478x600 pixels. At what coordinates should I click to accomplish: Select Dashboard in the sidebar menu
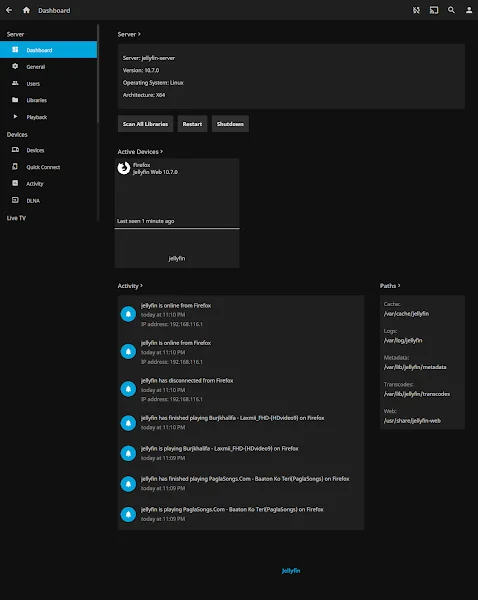point(48,50)
